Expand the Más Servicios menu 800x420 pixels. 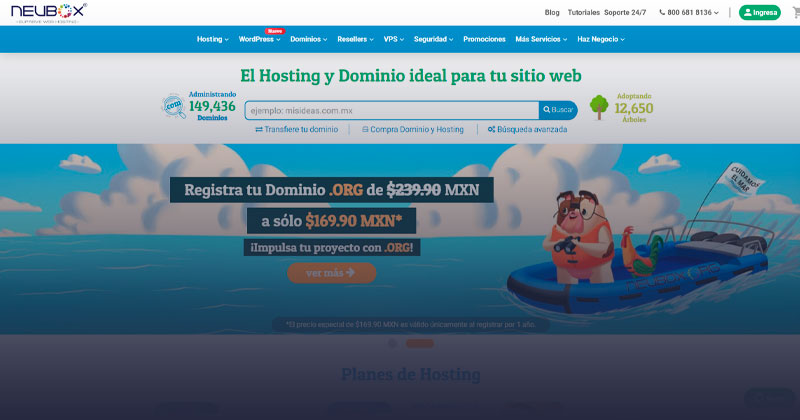coord(541,39)
